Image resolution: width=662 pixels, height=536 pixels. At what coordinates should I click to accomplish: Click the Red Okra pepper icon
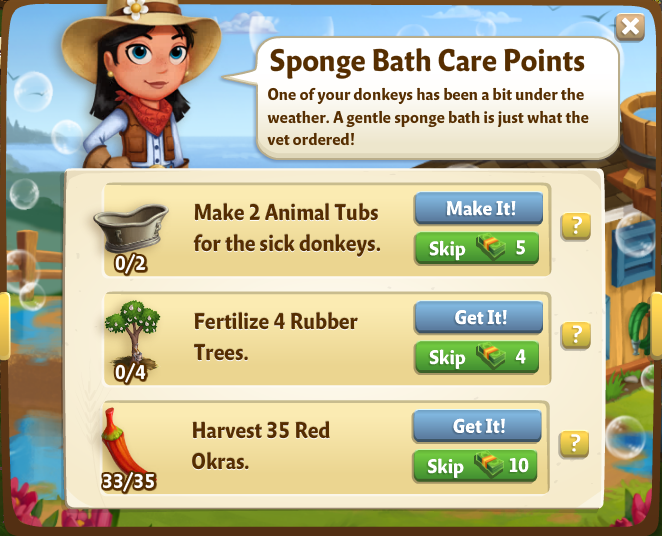[123, 443]
